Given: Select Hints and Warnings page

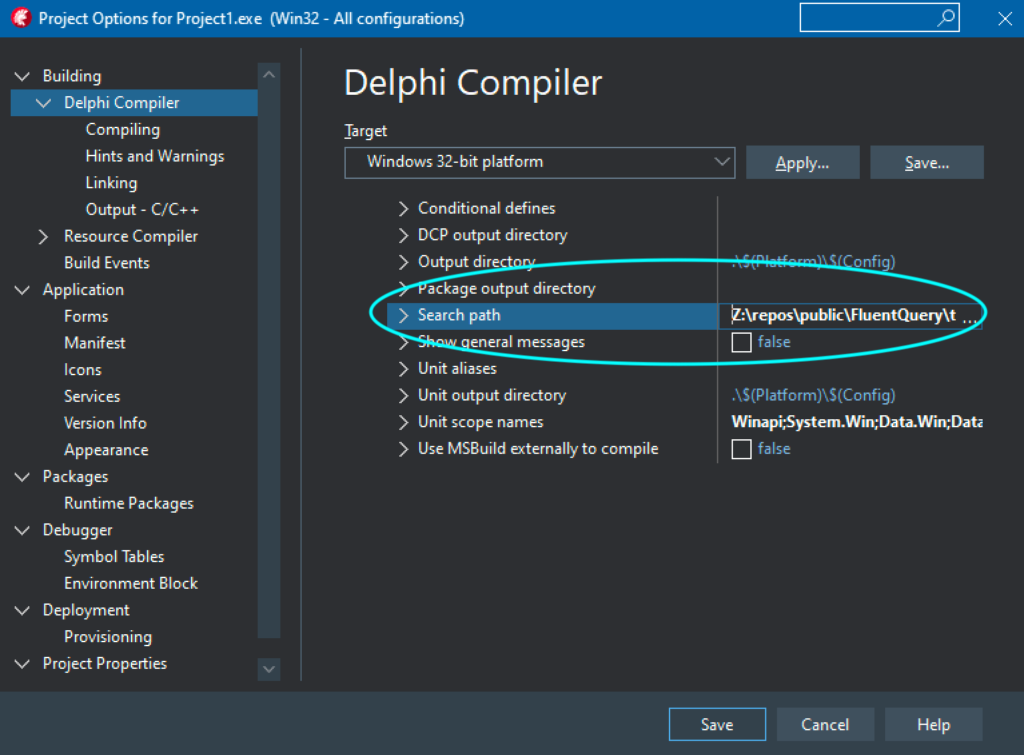Looking at the screenshot, I should (155, 156).
